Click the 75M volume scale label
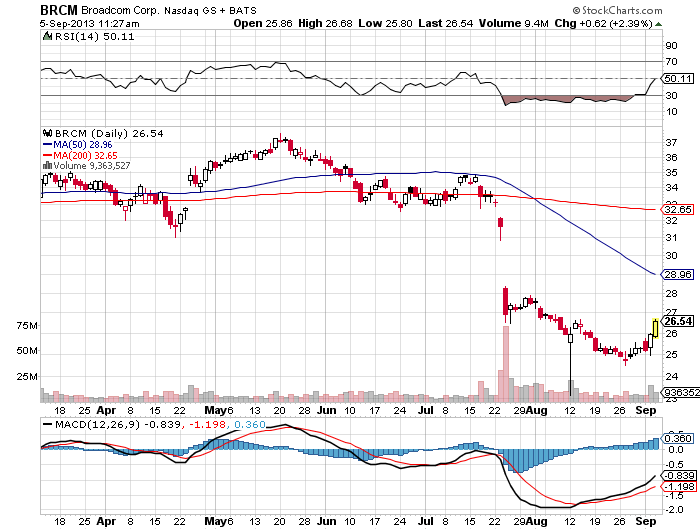This screenshot has height=530, width=700. [27, 326]
